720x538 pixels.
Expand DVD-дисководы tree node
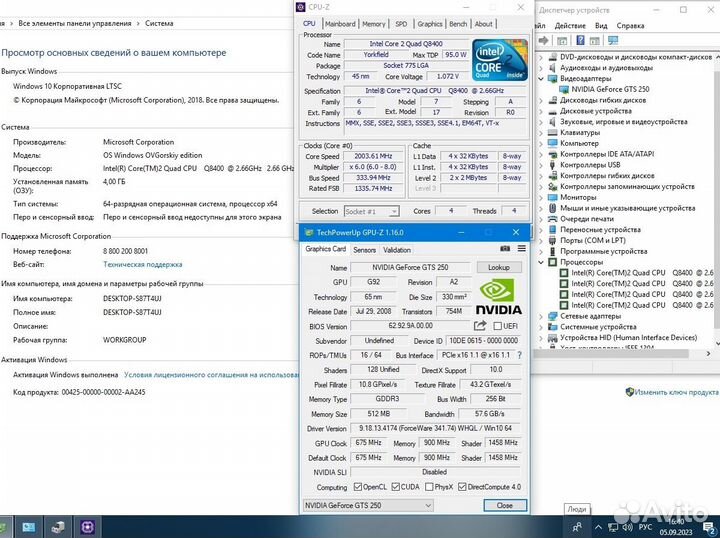click(541, 57)
